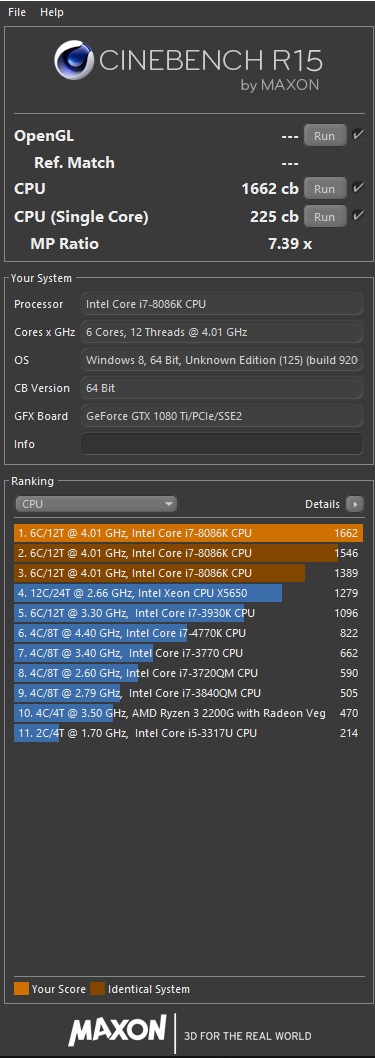
Task: Toggle the CPU test checkbox
Action: click(358, 188)
